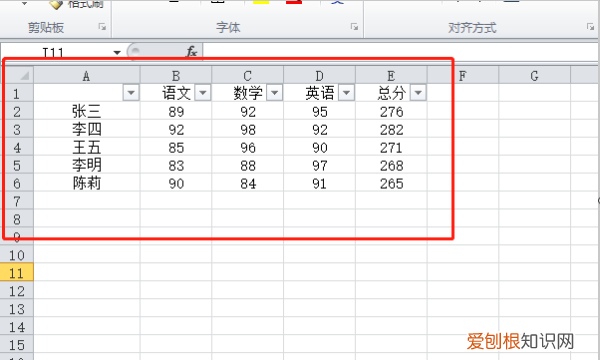The image size is (600, 360).
Task: Select 王五's 英语 score 90
Action: (x=320, y=147)
